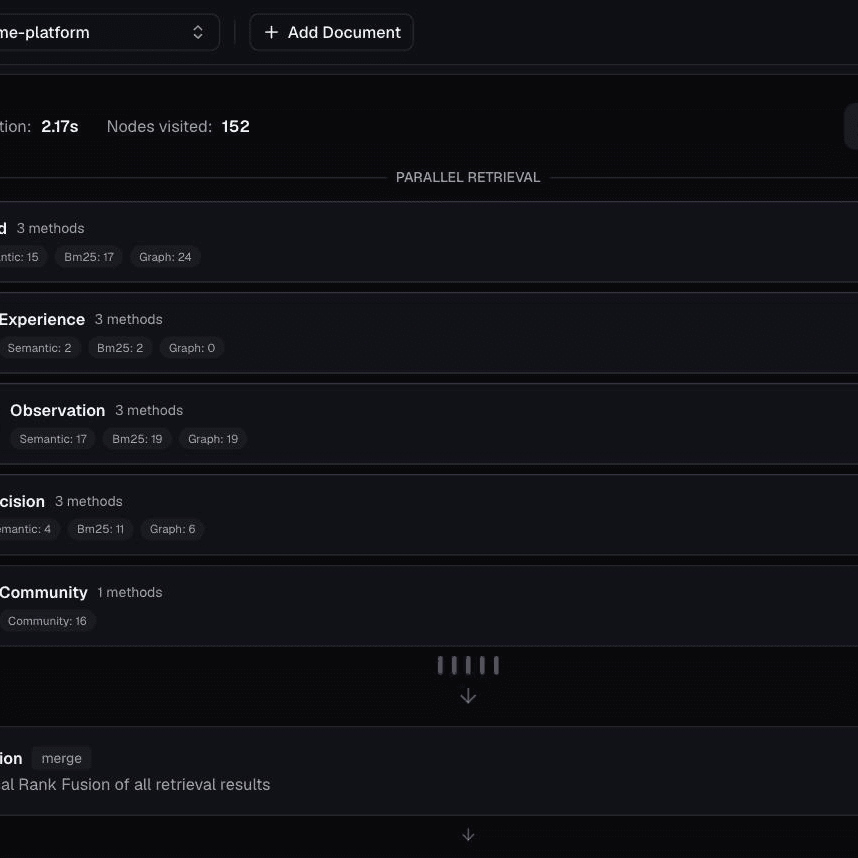The height and width of the screenshot is (858, 858).
Task: Select the Bm25: 19 chip
Action: 137,439
